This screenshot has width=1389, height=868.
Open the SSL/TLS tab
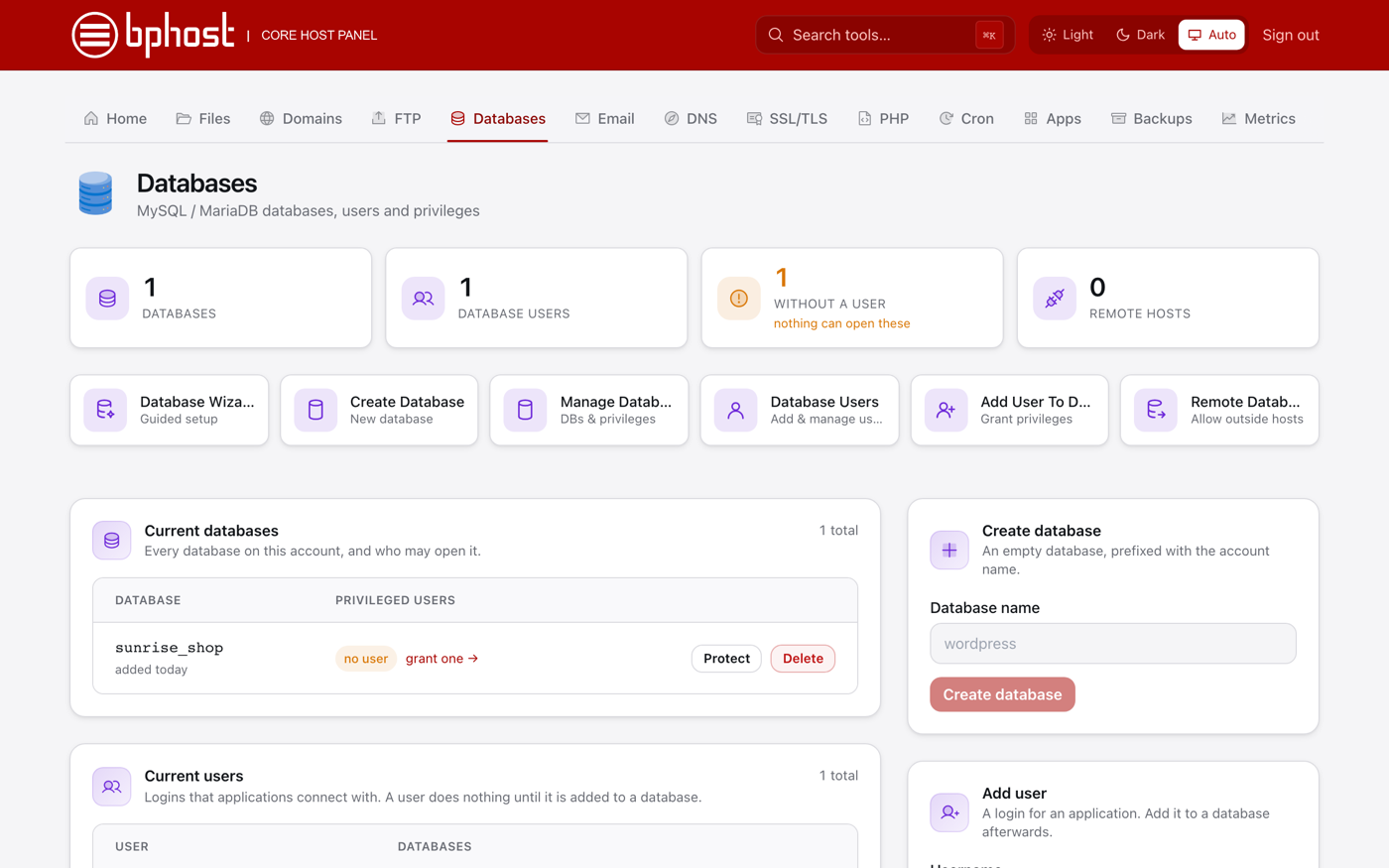[x=787, y=118]
